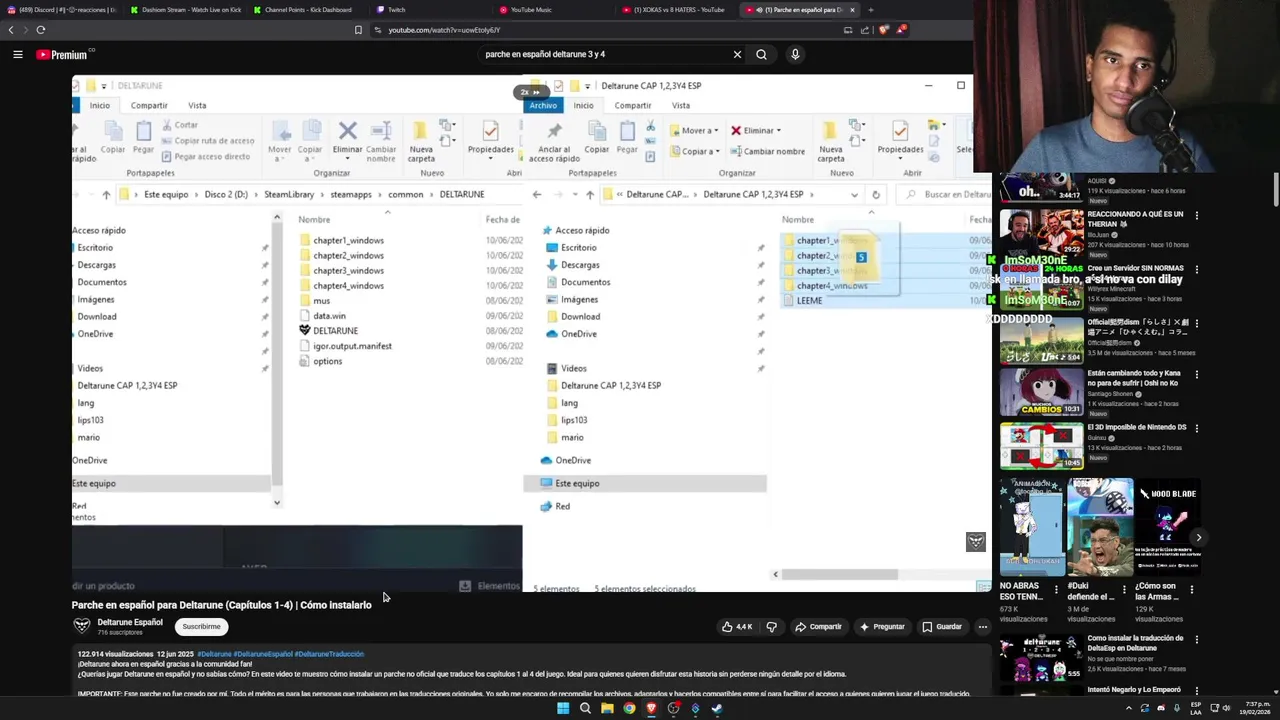This screenshot has height=720, width=1280.
Task: Open the #Deltarune hashtag link
Action: pos(214,654)
